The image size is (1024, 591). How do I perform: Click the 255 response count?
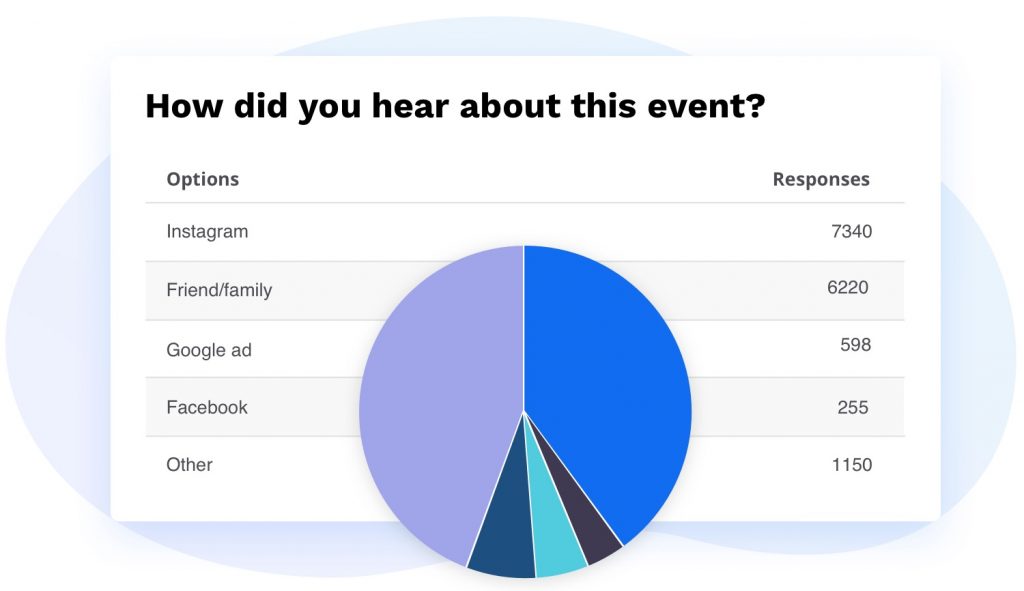(853, 408)
